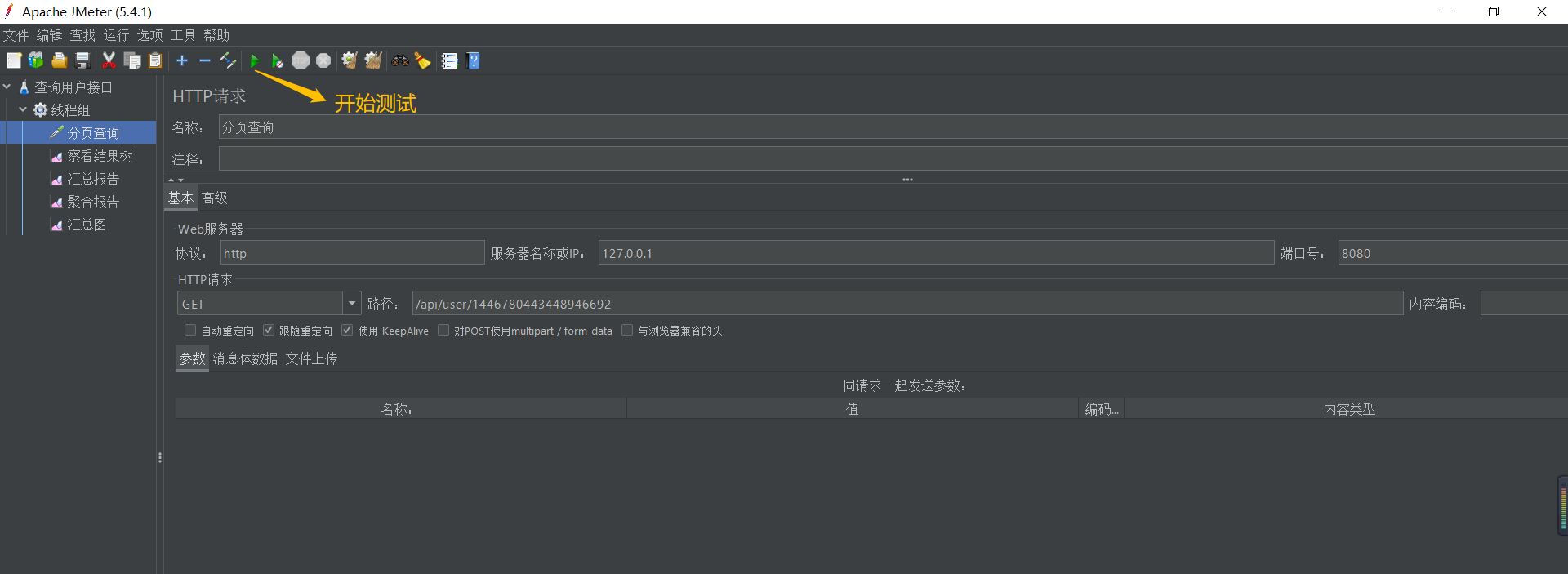Collapse the 查询用户接口 tree node arrow
Image resolution: width=1568 pixels, height=574 pixels.
[7, 87]
